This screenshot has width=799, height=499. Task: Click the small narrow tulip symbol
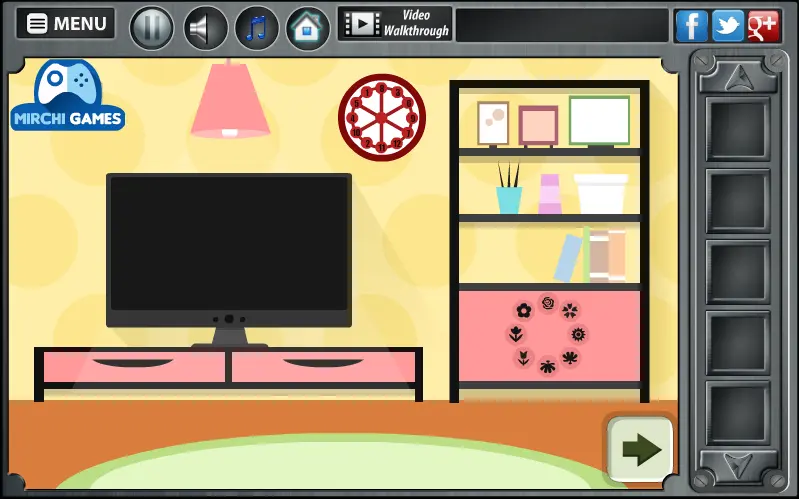click(x=523, y=358)
